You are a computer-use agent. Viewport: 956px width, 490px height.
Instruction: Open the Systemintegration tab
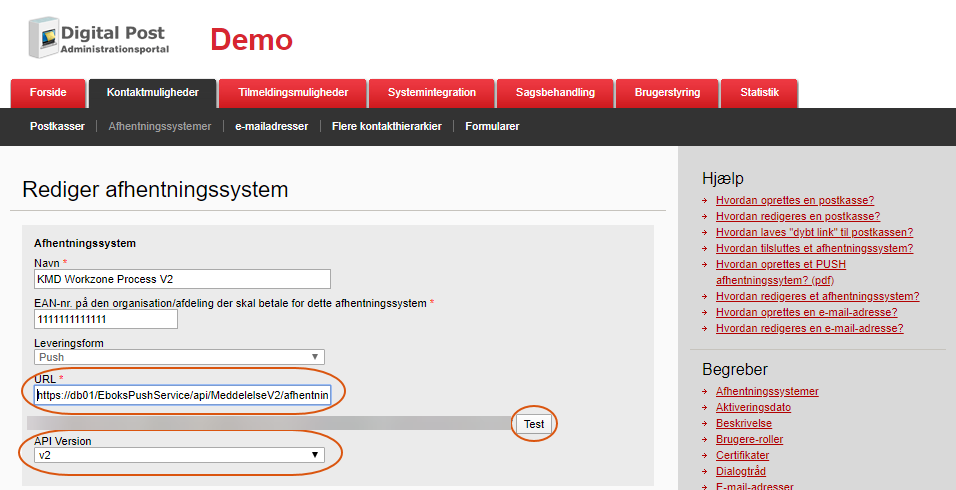pos(432,93)
